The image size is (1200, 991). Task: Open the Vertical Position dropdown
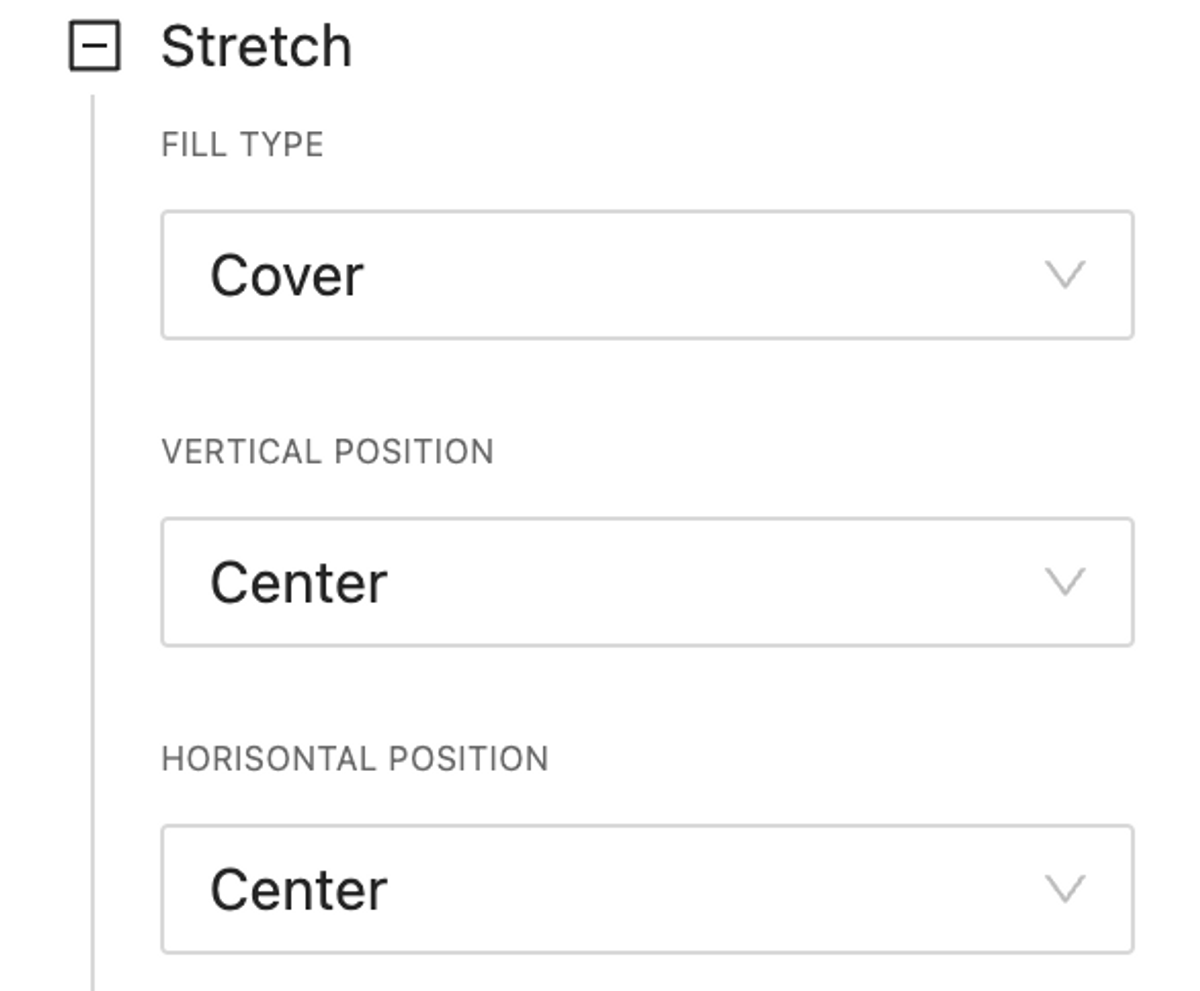coord(646,582)
